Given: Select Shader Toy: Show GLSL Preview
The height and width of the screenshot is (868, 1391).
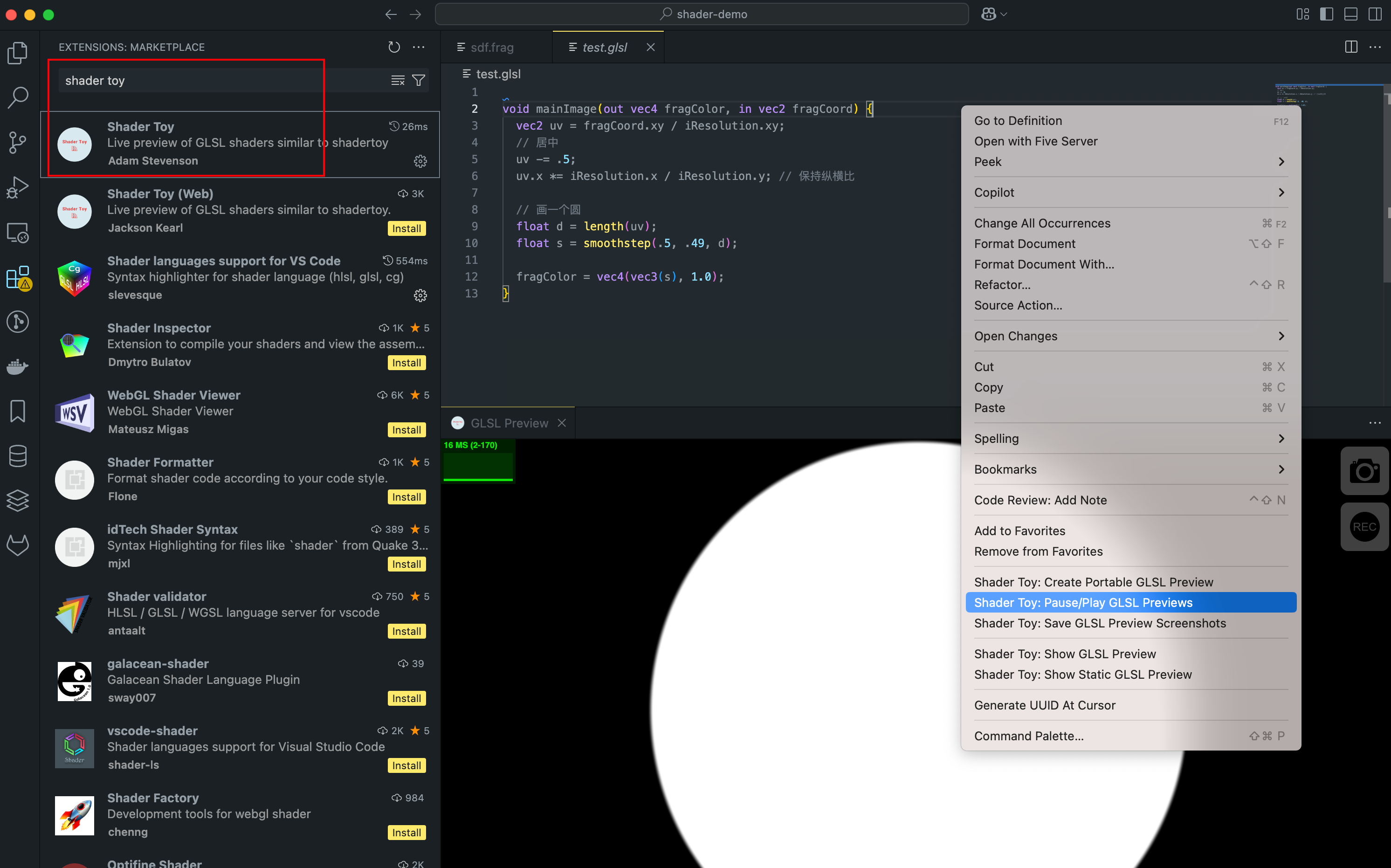Looking at the screenshot, I should tap(1130, 654).
